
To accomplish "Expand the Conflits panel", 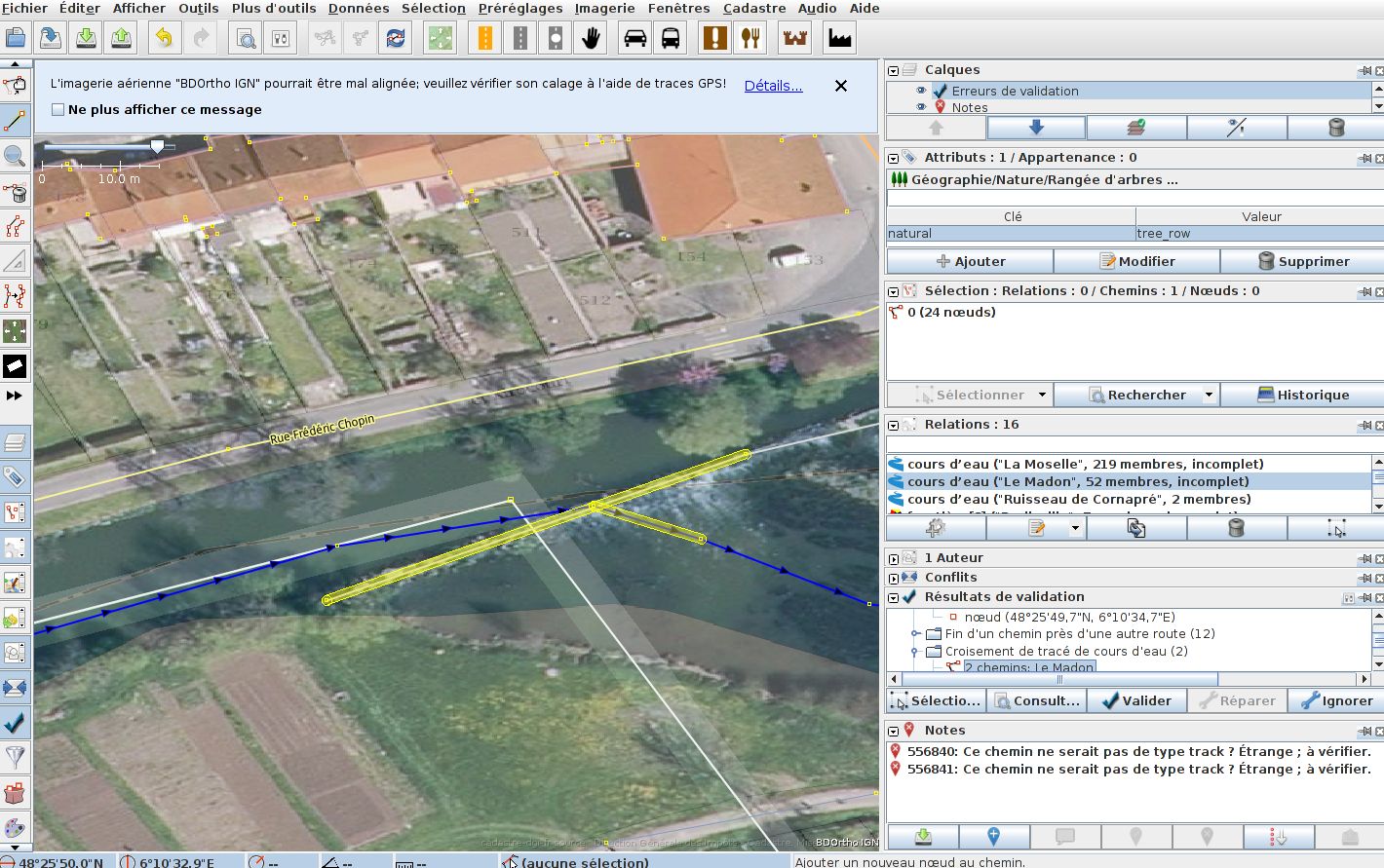I will click(x=893, y=578).
